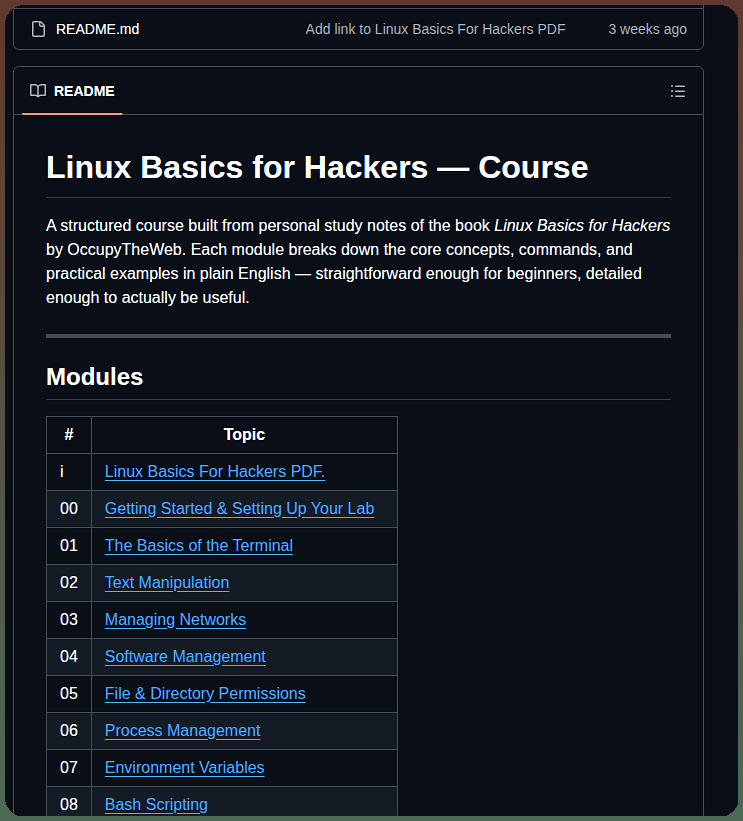This screenshot has width=743, height=821.
Task: Open the Bash Scripting module link
Action: pos(156,804)
